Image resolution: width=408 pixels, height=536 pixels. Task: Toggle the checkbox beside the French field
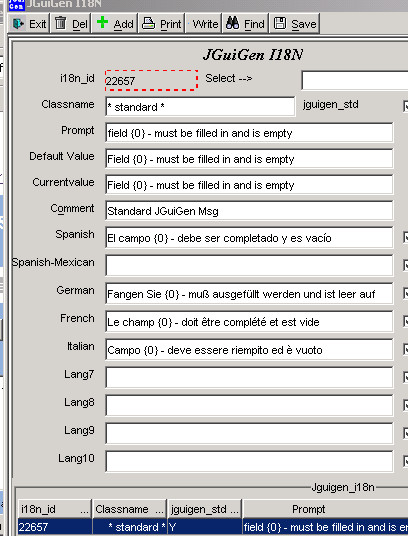pos(406,321)
